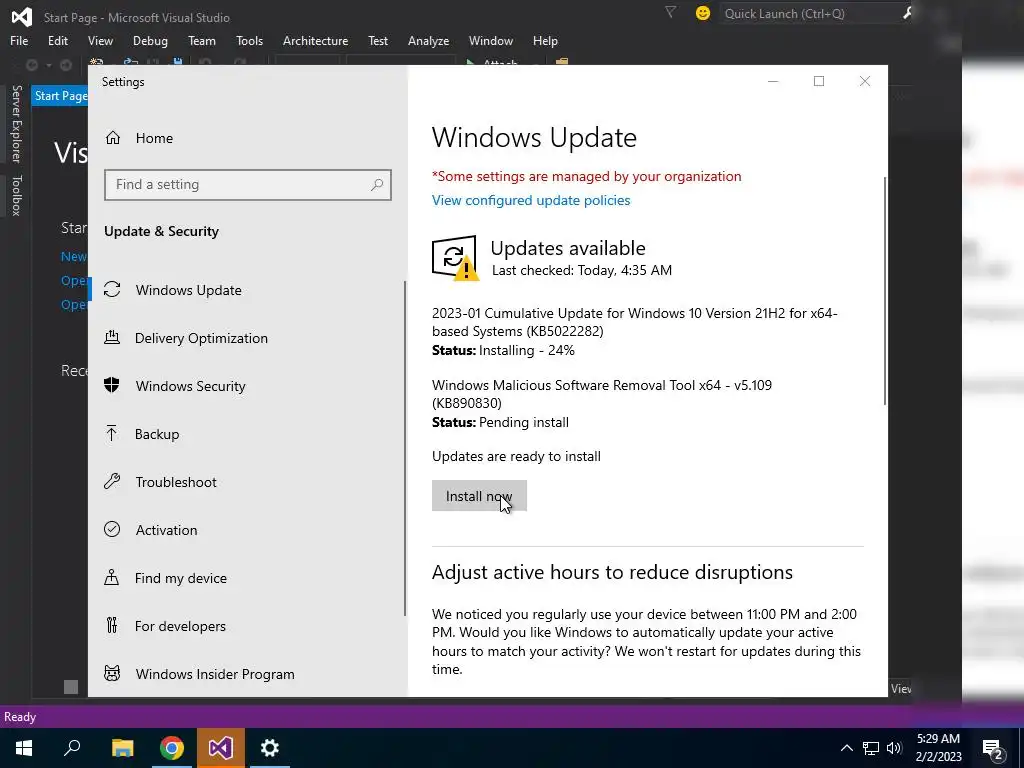The width and height of the screenshot is (1024, 768).
Task: Click Last checked: Today, 4:35 AM text
Action: [x=581, y=270]
